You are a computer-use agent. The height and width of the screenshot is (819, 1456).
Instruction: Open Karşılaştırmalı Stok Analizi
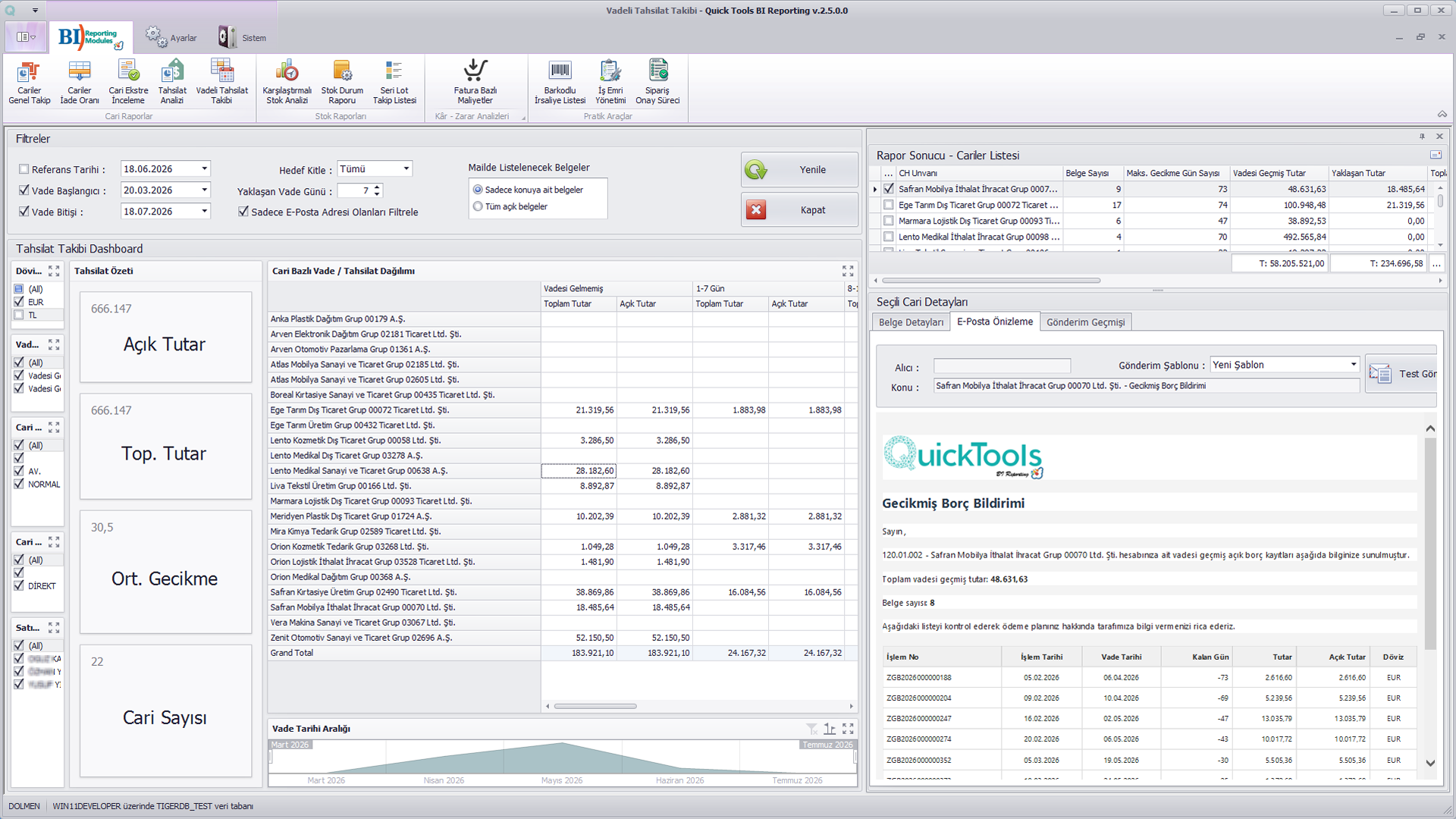(x=287, y=82)
